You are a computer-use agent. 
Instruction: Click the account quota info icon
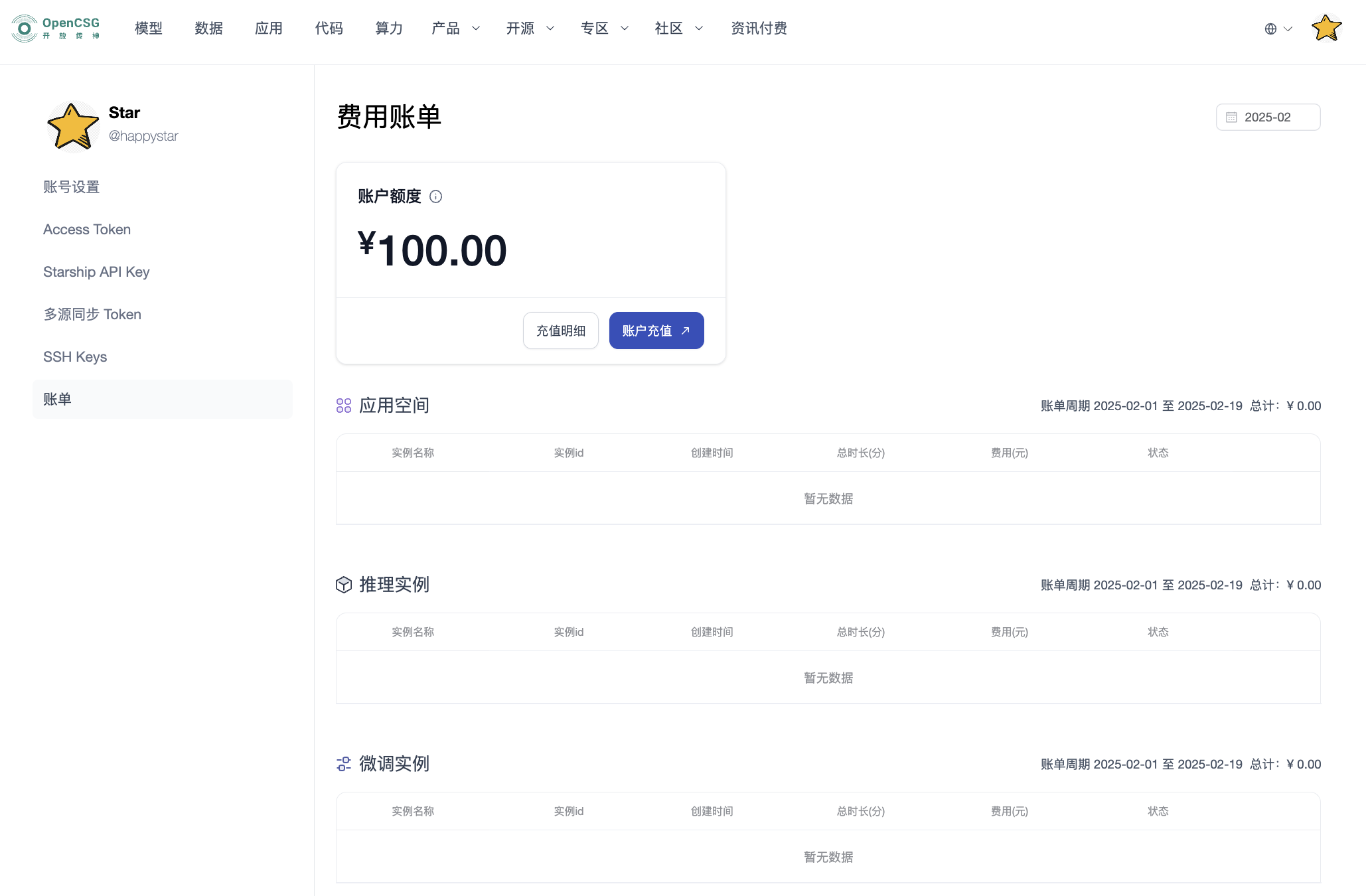[x=435, y=196]
